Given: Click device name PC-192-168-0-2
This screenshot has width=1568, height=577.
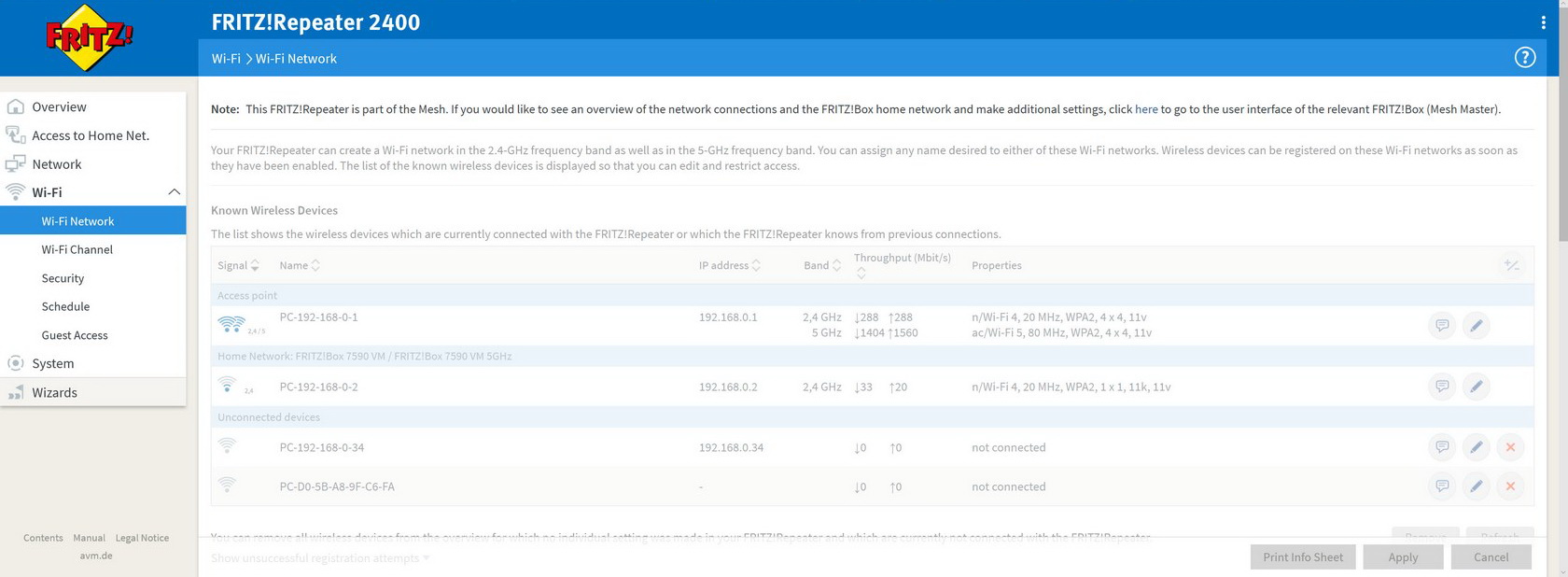Looking at the screenshot, I should click(x=318, y=387).
